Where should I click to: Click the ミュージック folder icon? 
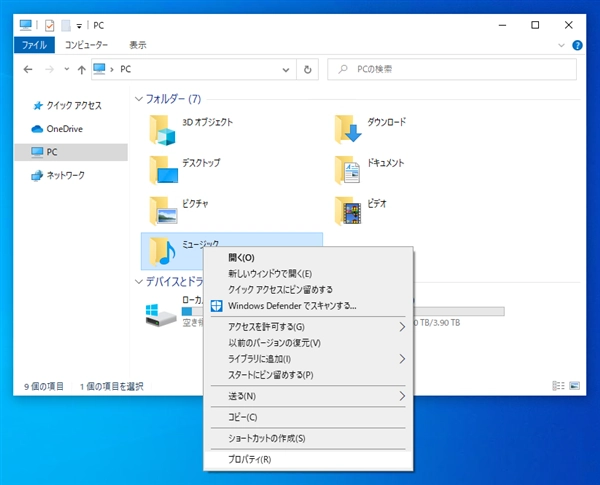pyautogui.click(x=162, y=251)
